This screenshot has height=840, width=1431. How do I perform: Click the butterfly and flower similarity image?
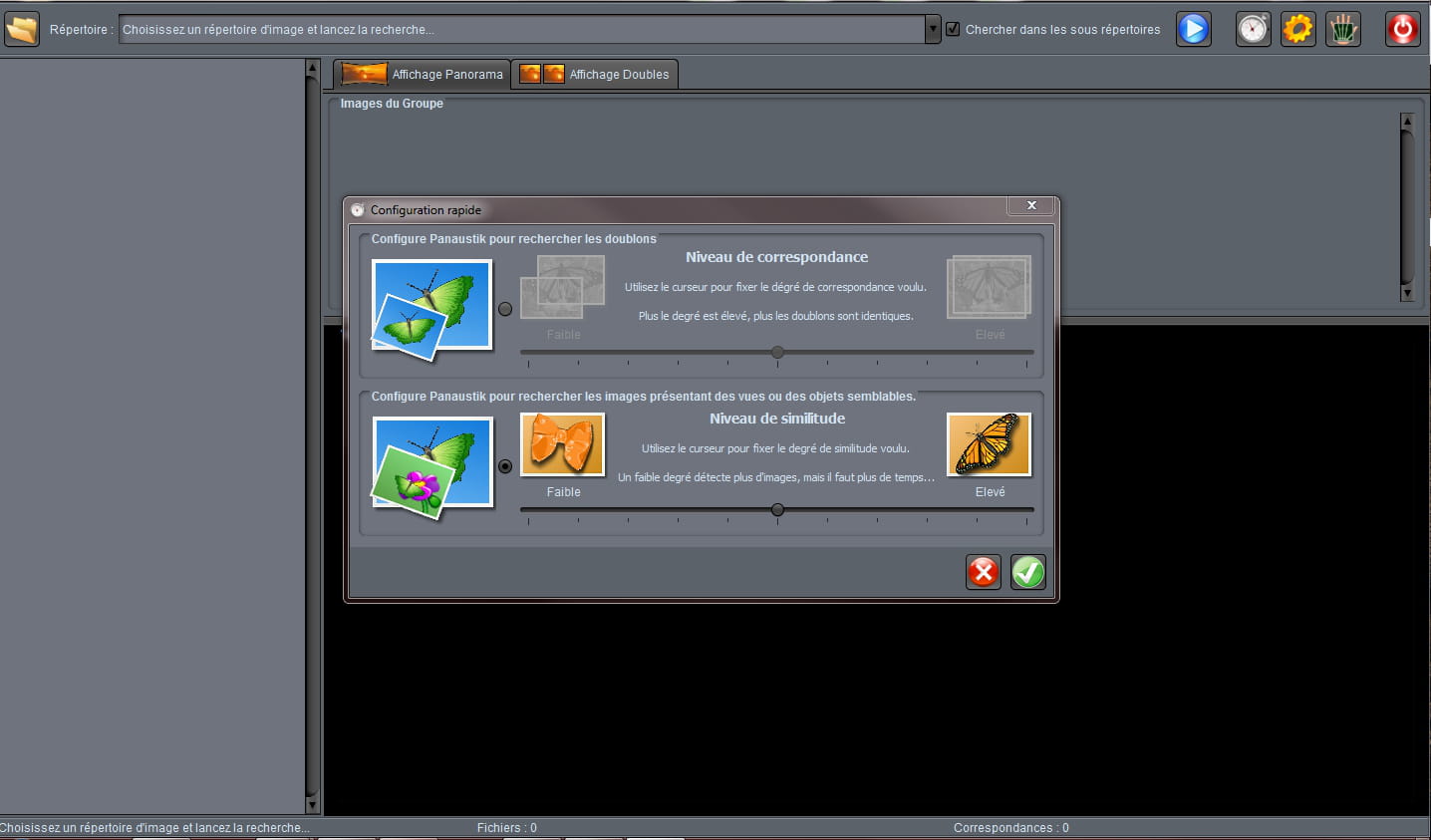431,464
